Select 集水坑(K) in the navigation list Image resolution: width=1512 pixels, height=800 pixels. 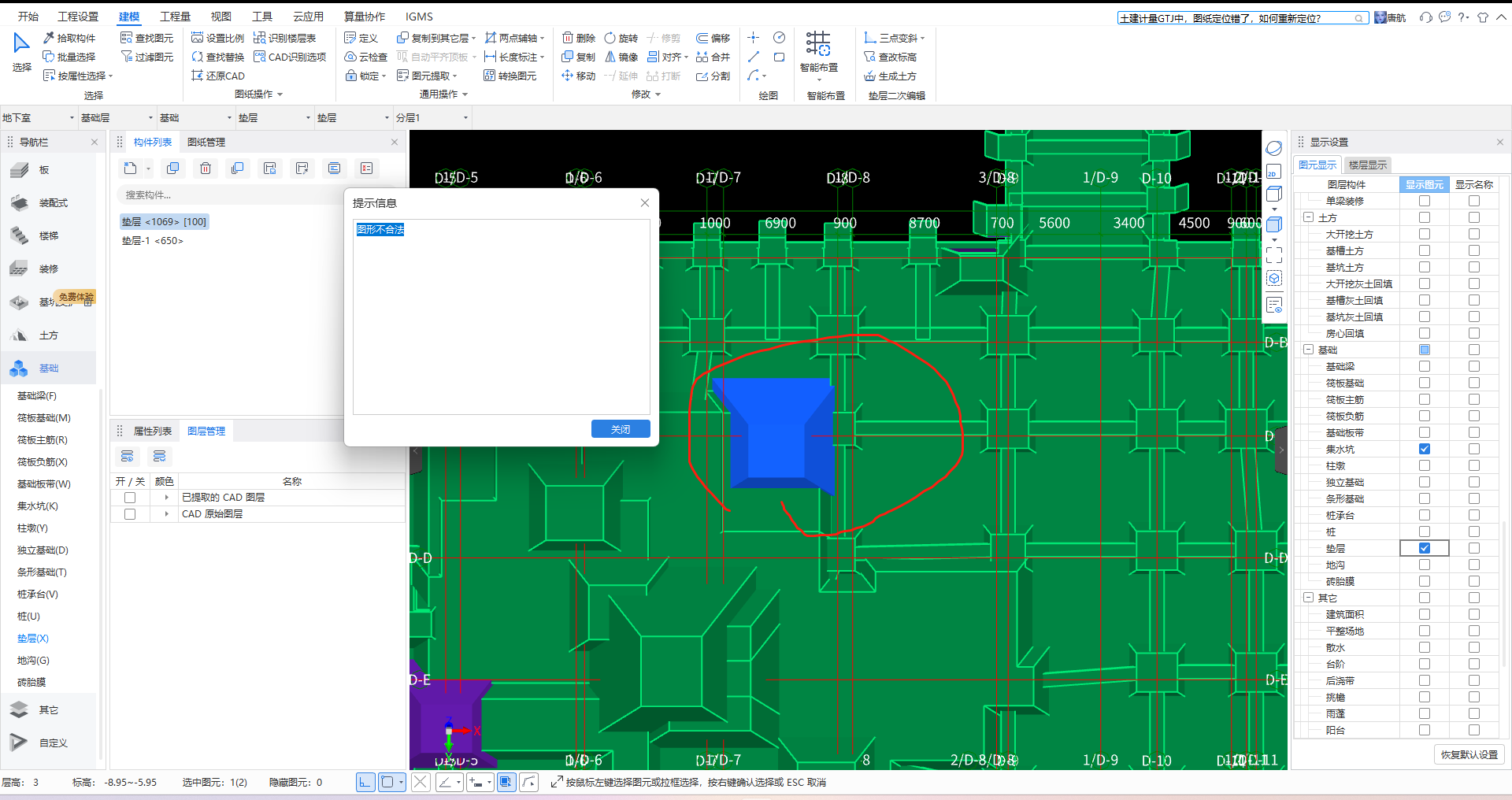point(38,506)
